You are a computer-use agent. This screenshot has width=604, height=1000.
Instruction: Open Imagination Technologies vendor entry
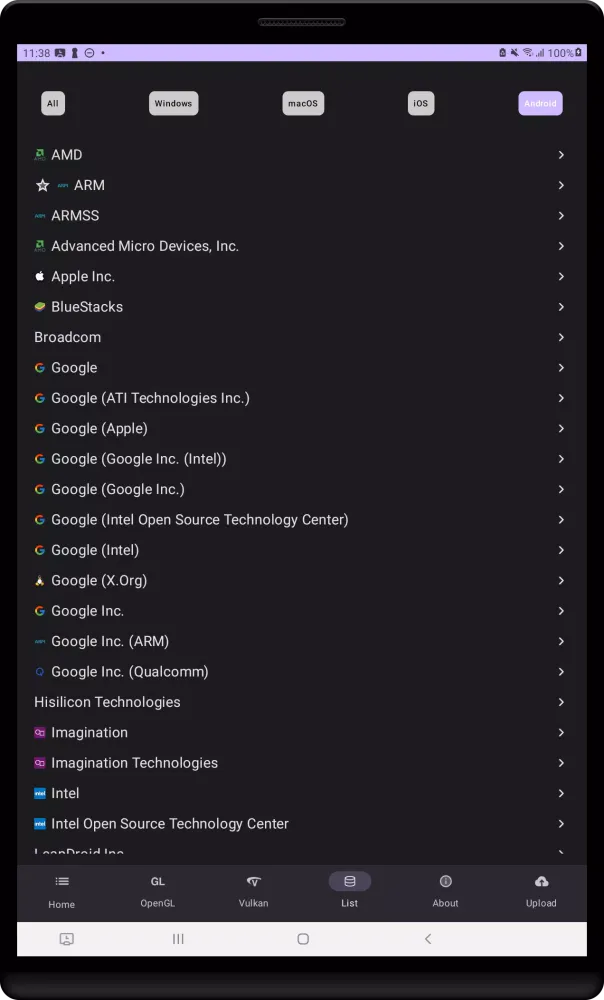click(134, 763)
